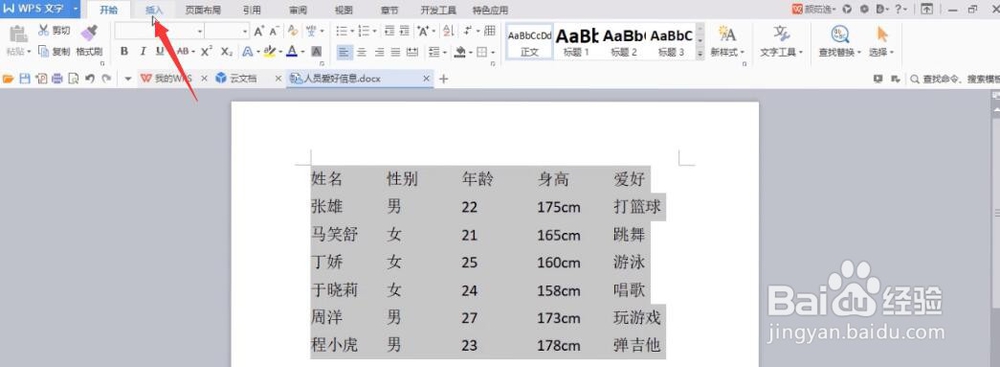Click the plus to add new document tab
Image resolution: width=1000 pixels, height=367 pixels.
click(444, 79)
